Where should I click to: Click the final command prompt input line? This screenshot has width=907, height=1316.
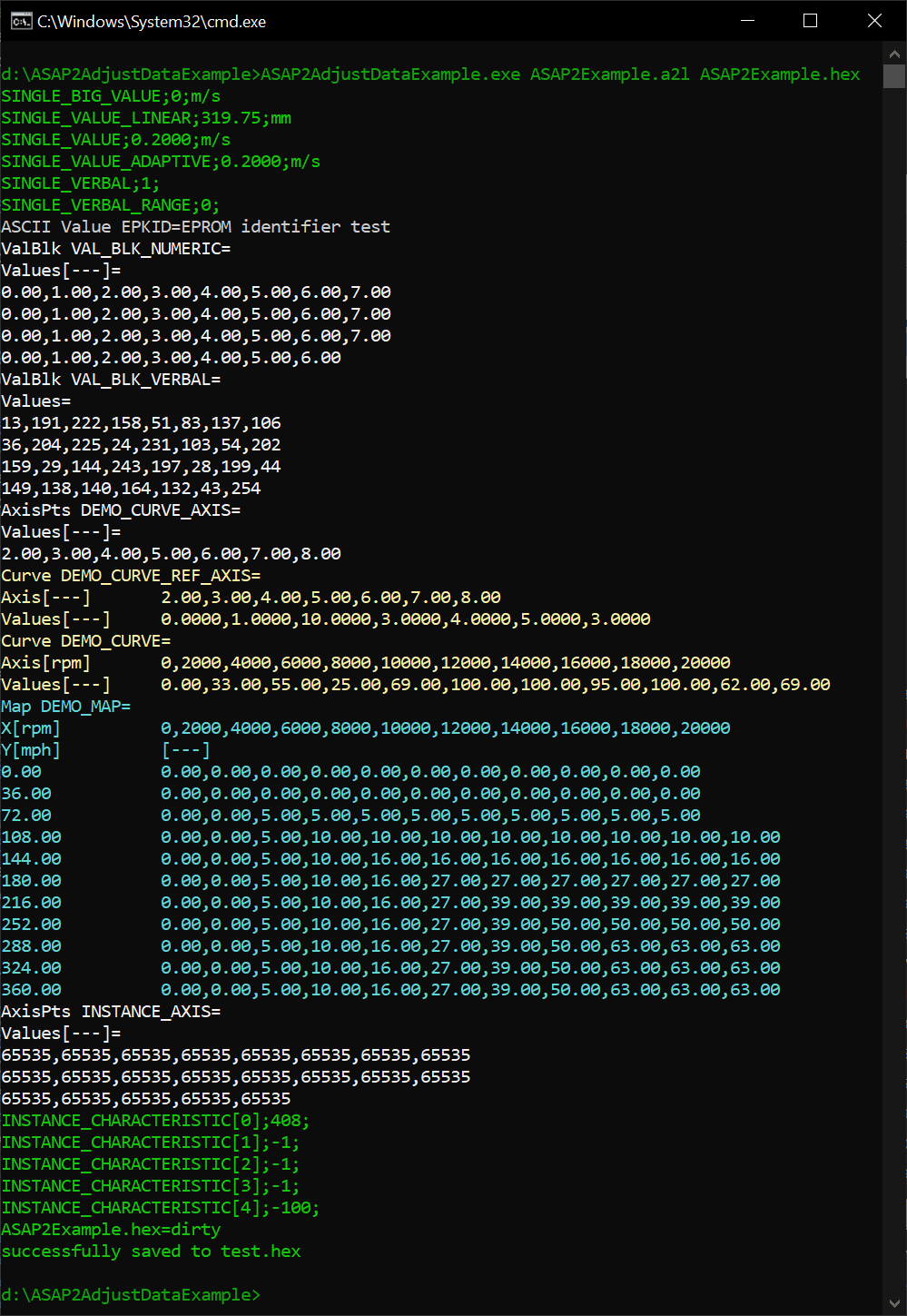pos(131,1295)
